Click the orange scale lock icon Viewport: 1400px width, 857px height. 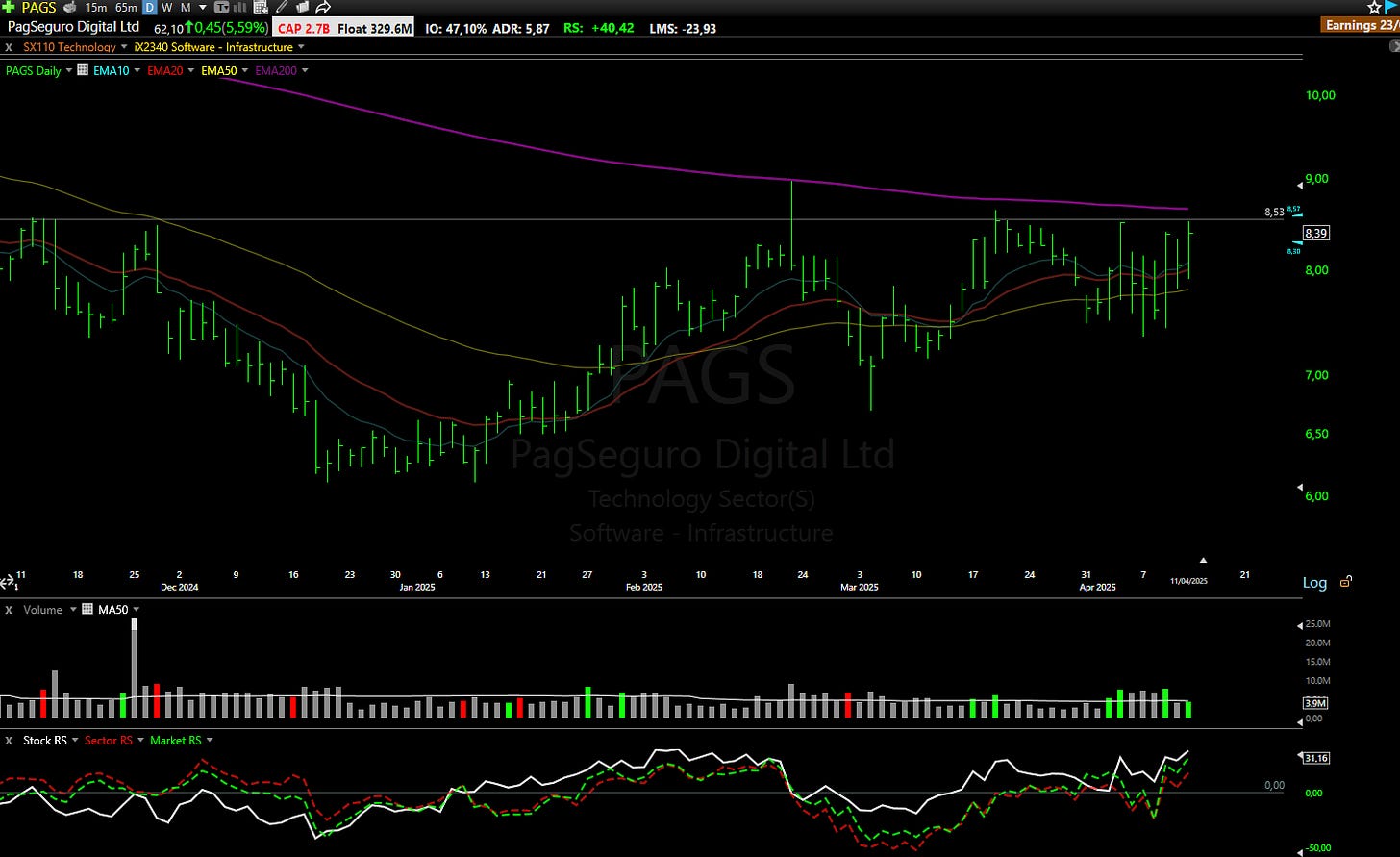click(1346, 582)
